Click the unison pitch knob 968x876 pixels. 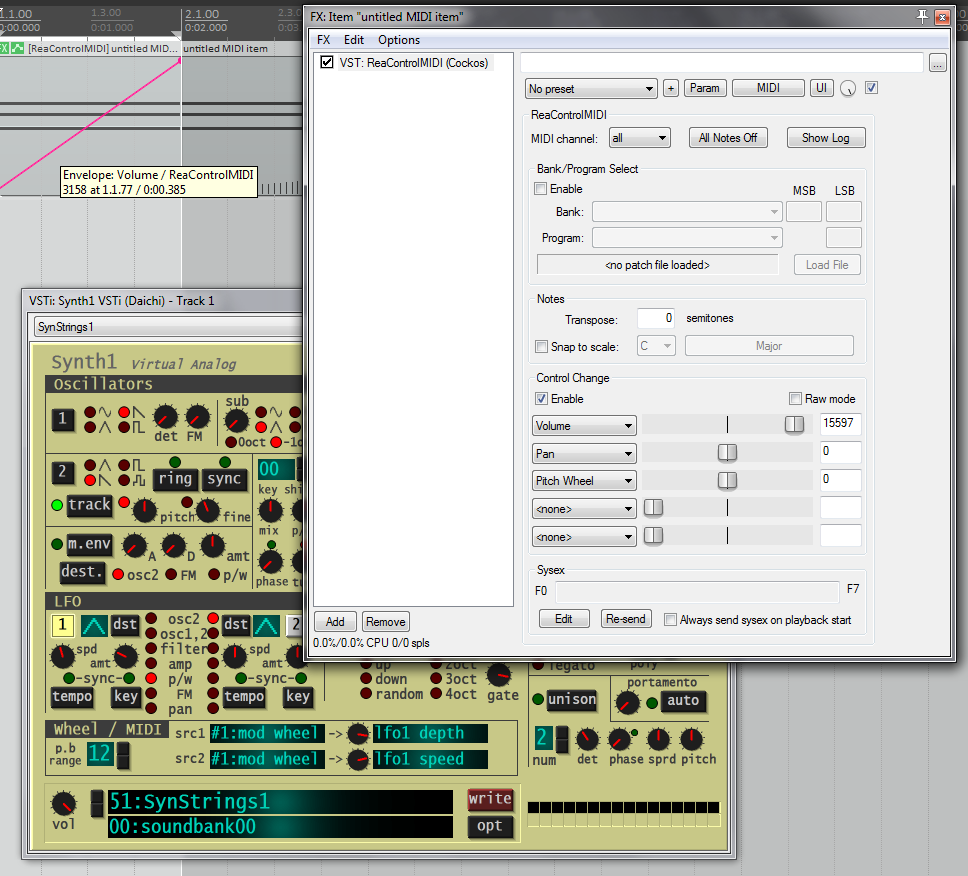pos(691,739)
